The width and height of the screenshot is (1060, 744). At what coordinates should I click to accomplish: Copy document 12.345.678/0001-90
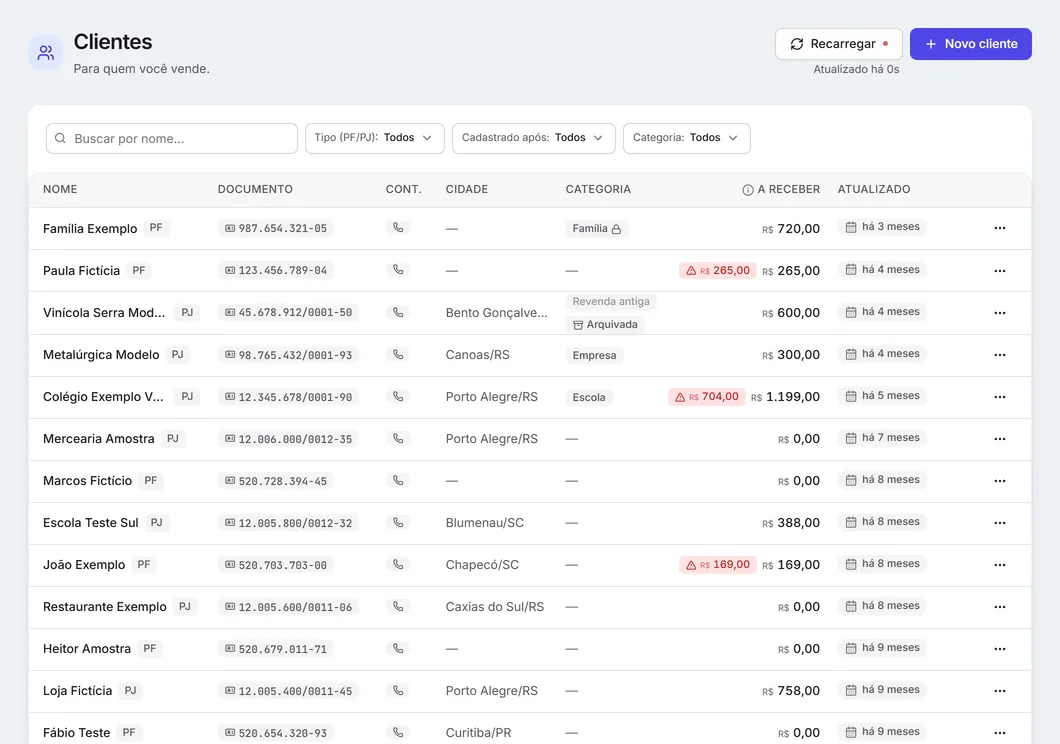pyautogui.click(x=289, y=397)
